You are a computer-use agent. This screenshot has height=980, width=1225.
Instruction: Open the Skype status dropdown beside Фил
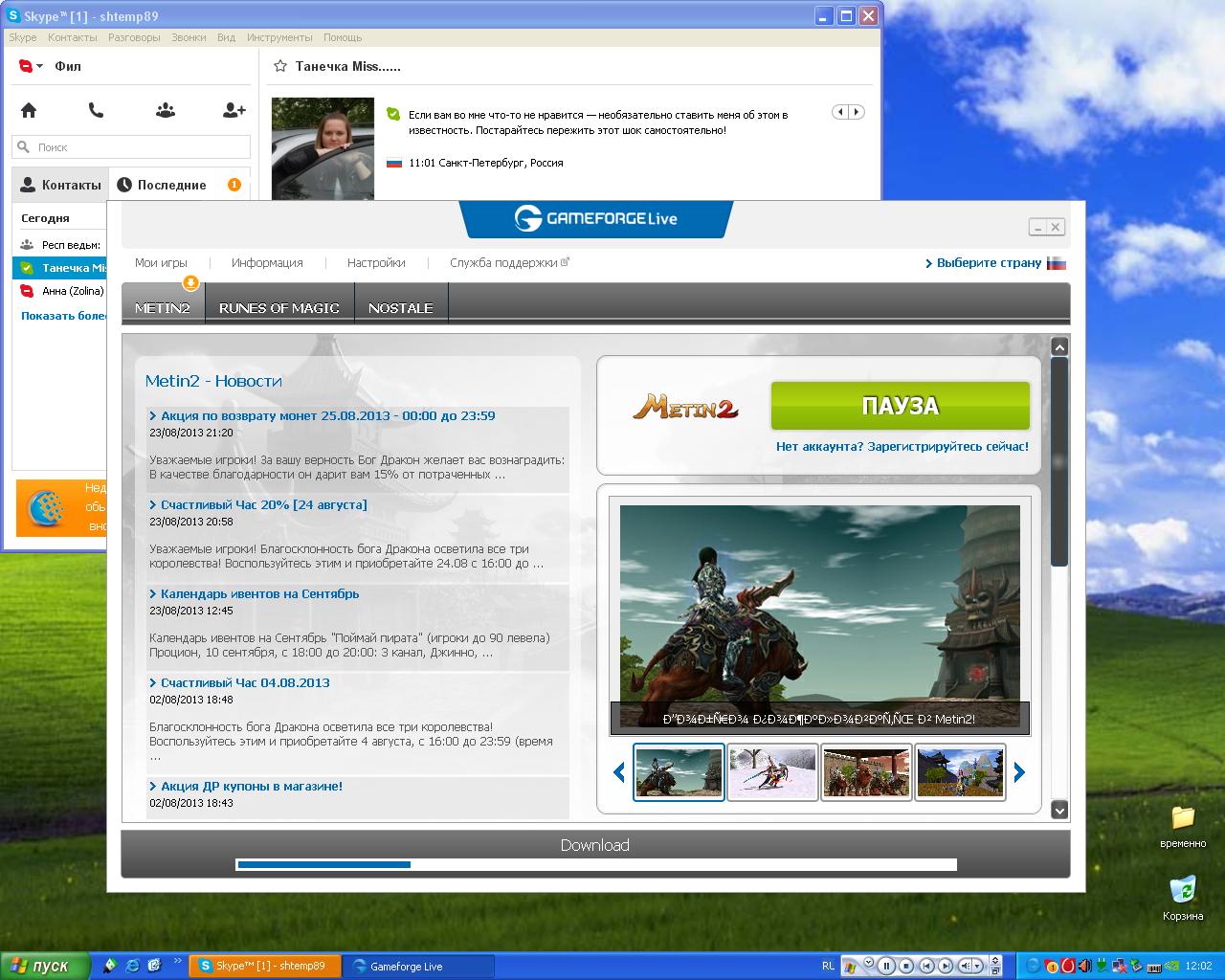coord(31,66)
